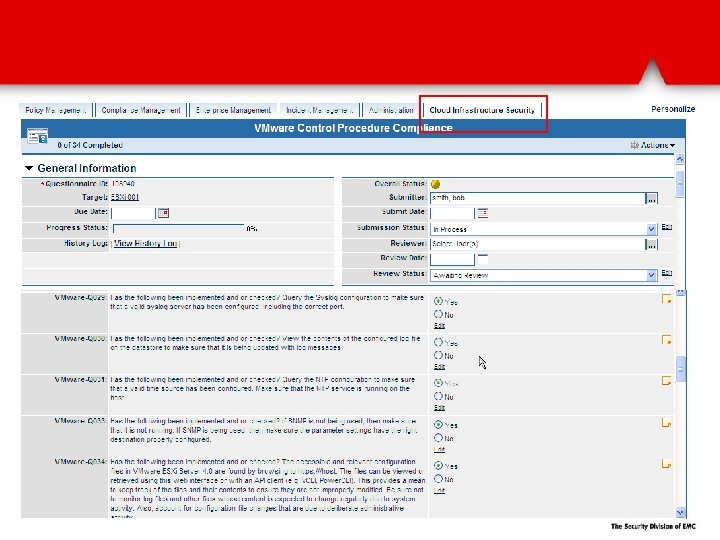Image resolution: width=720 pixels, height=540 pixels.
Task: Click the Reviewer Select User(s) field
Action: 537,244
